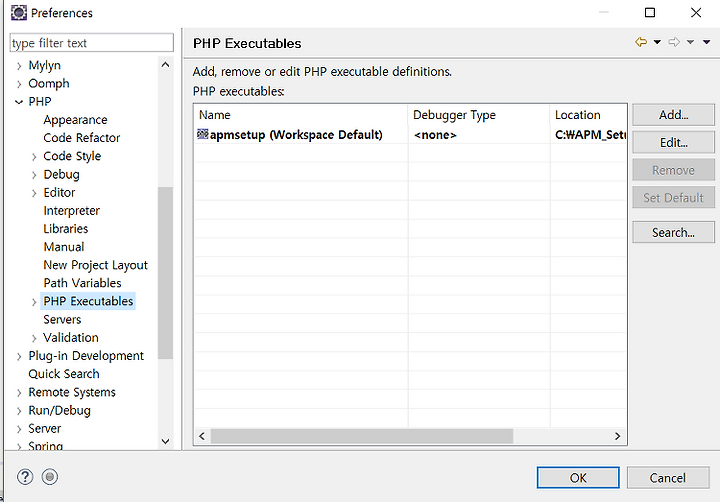Click the Set Default button
Image resolution: width=720 pixels, height=502 pixels.
pos(674,197)
